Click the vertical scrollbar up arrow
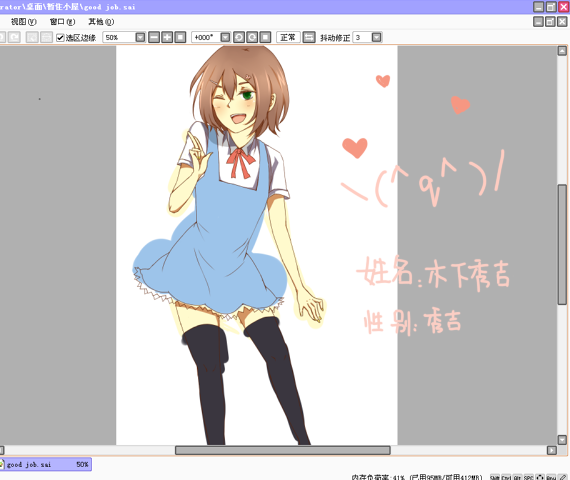The image size is (570, 480). click(x=562, y=51)
